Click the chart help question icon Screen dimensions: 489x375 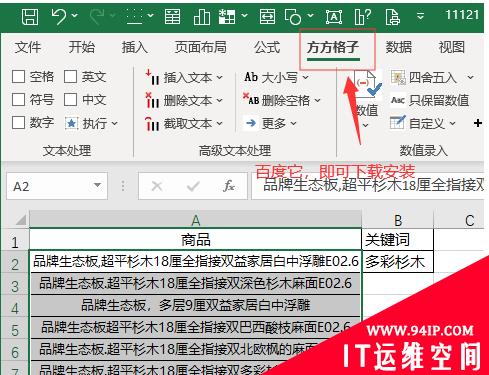click(x=363, y=16)
